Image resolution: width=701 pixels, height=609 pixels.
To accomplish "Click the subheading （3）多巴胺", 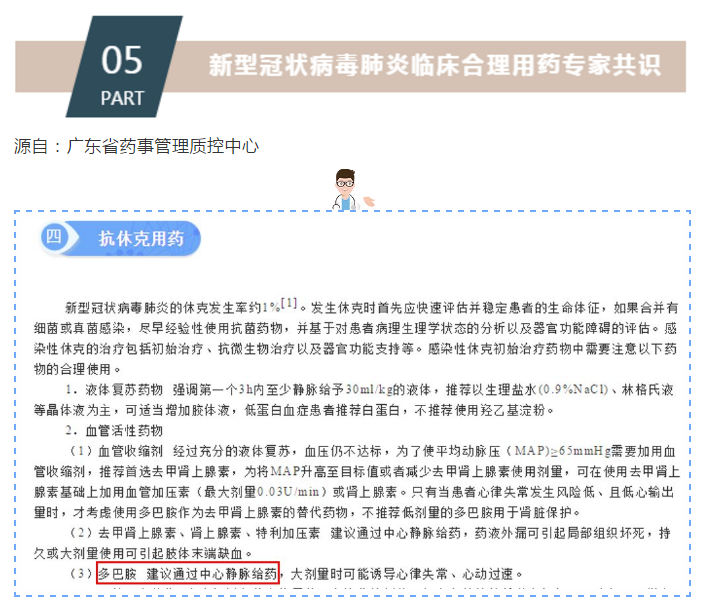I will coord(102,574).
